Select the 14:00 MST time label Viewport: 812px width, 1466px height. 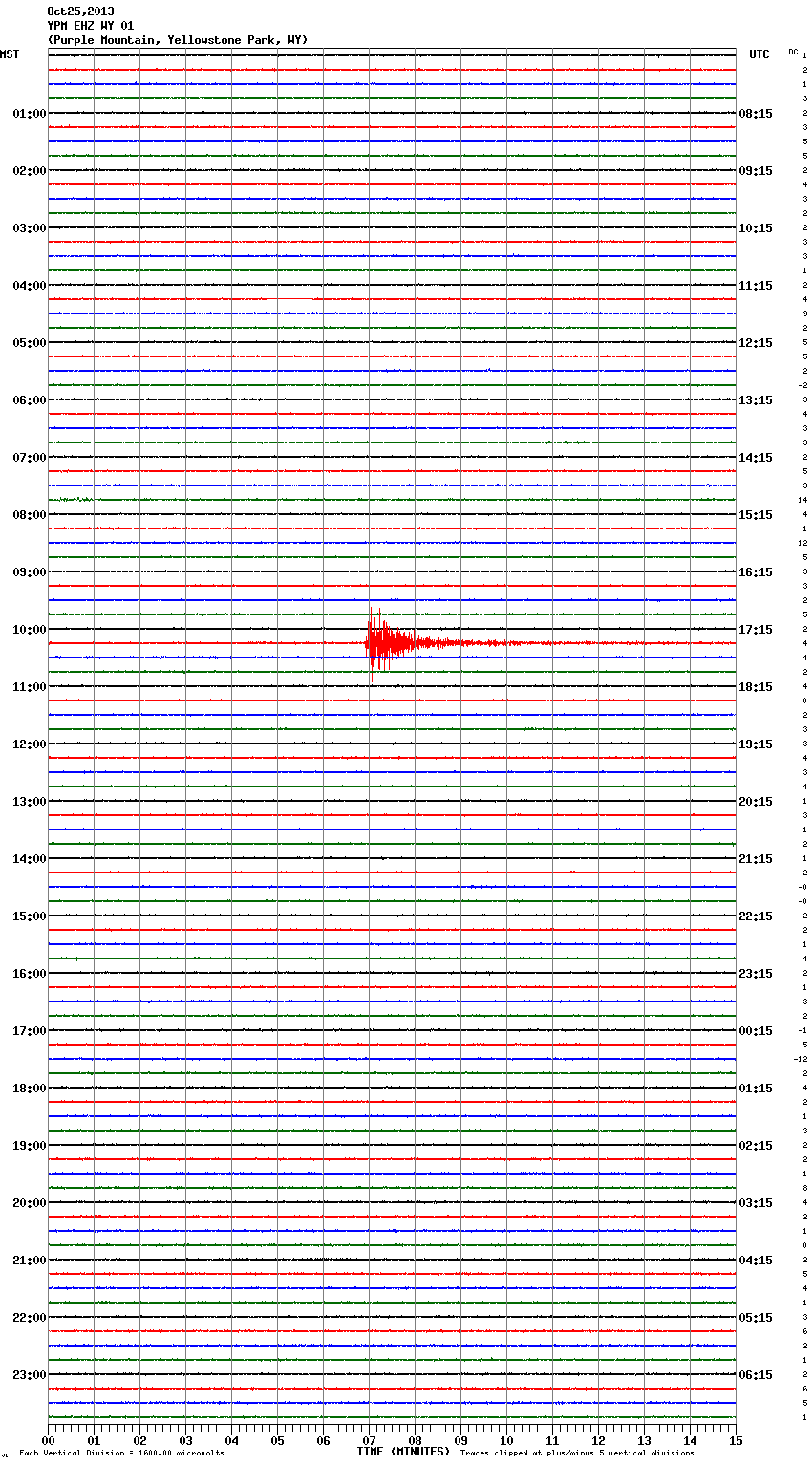click(29, 859)
